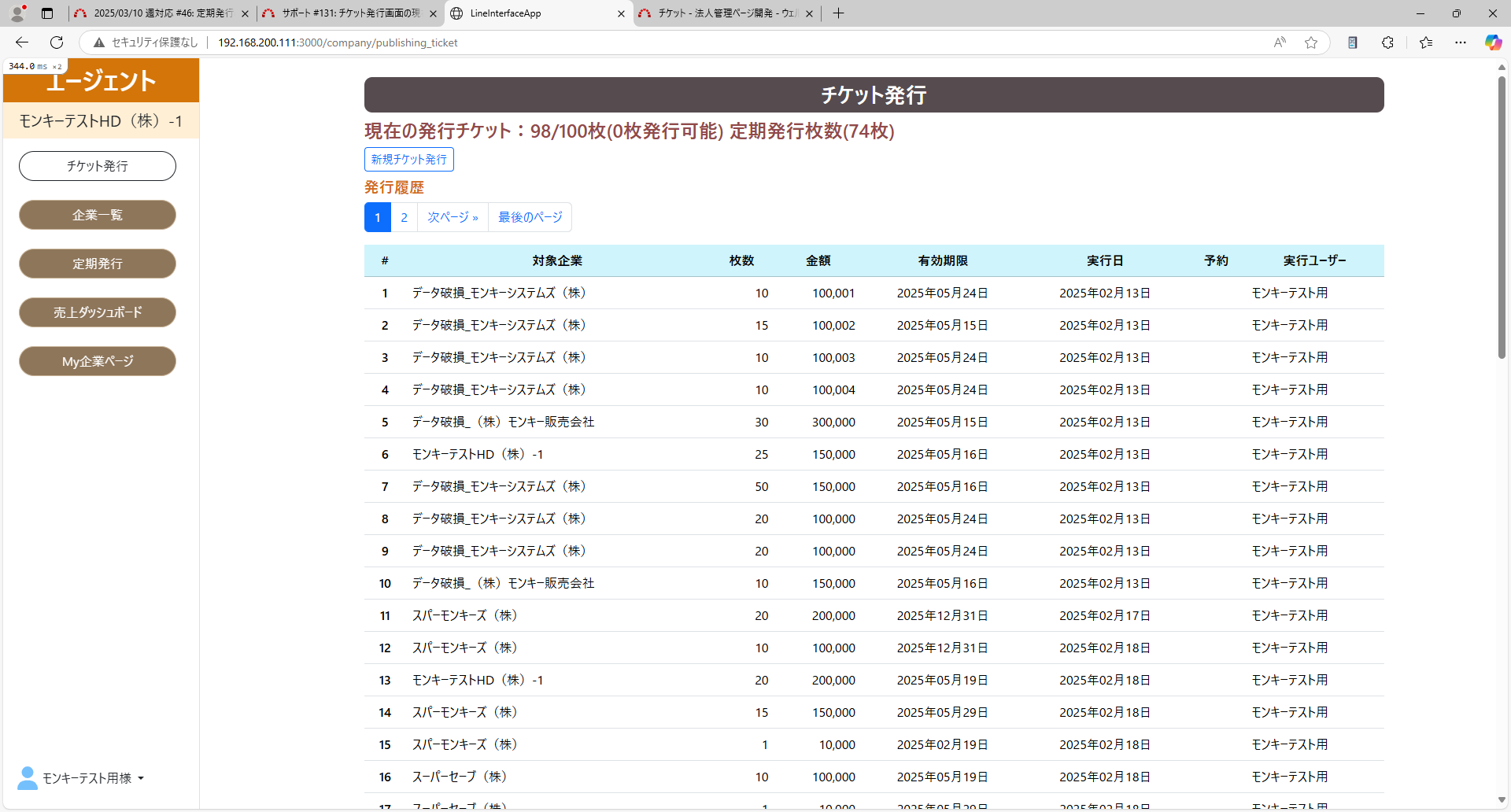1511x812 pixels.
Task: Click the company name in row 10
Action: click(503, 583)
